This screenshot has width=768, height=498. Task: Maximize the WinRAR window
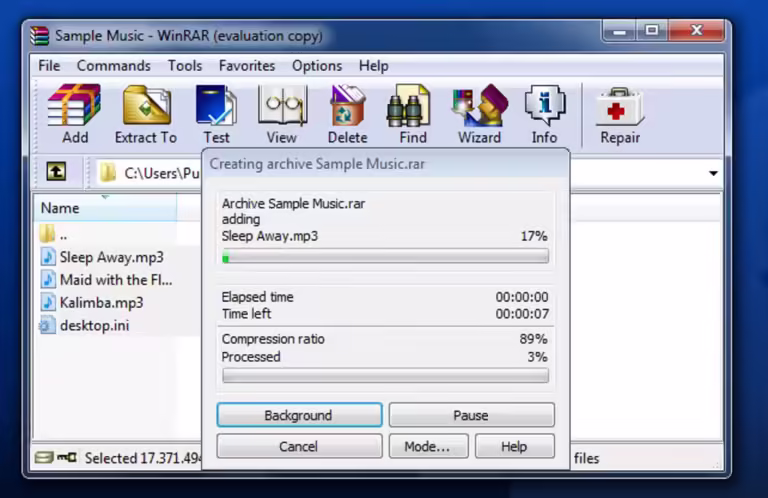click(652, 31)
